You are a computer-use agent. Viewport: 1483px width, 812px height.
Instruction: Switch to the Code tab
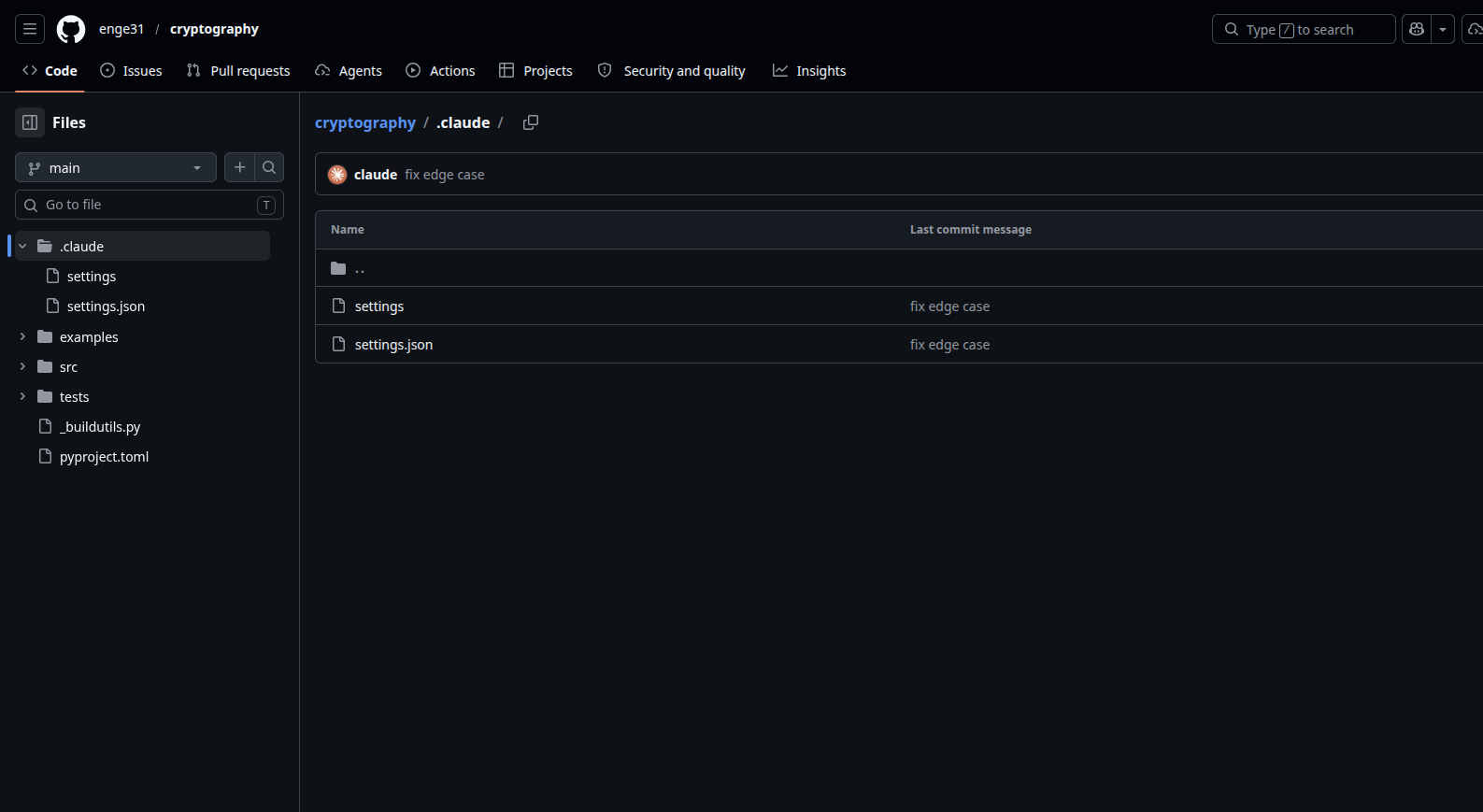(50, 71)
